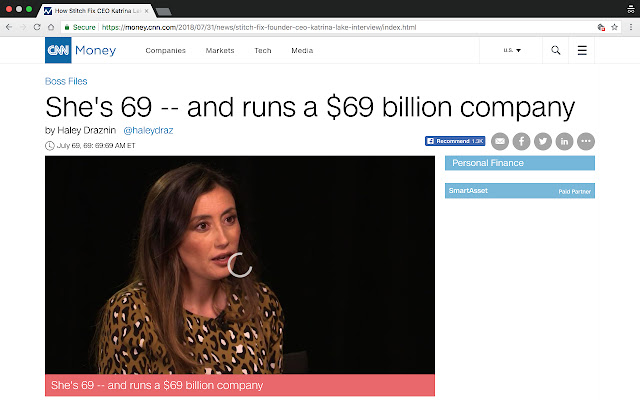Open the hamburger menu icon
This screenshot has height=400, width=640.
click(x=582, y=50)
